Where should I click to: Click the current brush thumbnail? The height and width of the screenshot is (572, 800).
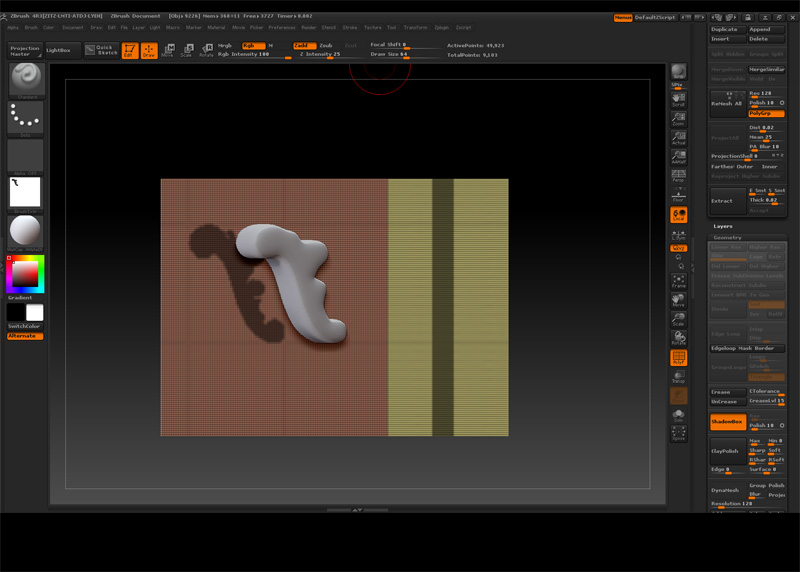[x=25, y=80]
